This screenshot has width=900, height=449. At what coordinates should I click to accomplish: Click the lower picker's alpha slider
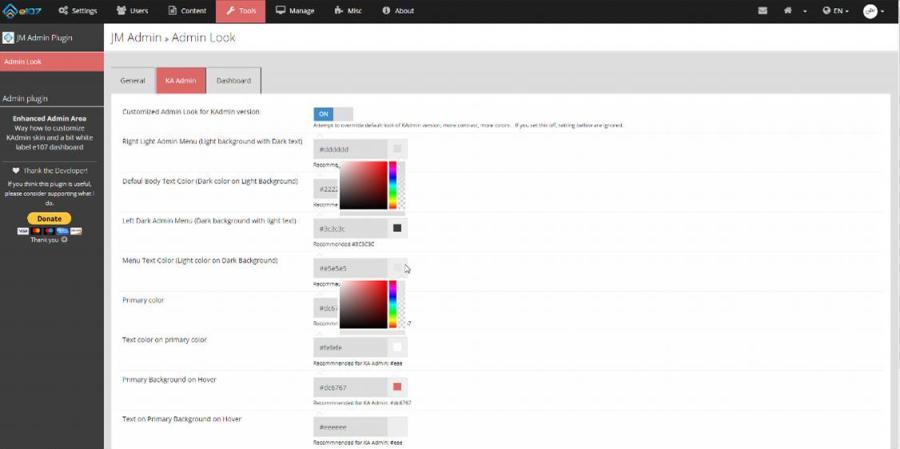click(x=401, y=304)
